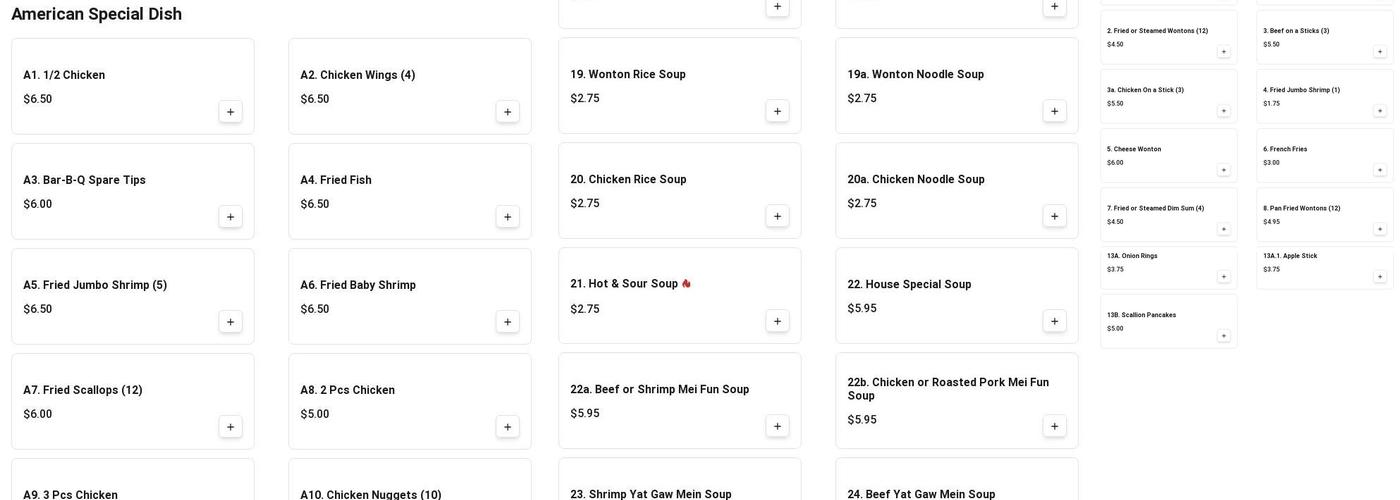Add 6. French Fries from small menu
Viewport: 1400px width, 500px height.
1380,170
